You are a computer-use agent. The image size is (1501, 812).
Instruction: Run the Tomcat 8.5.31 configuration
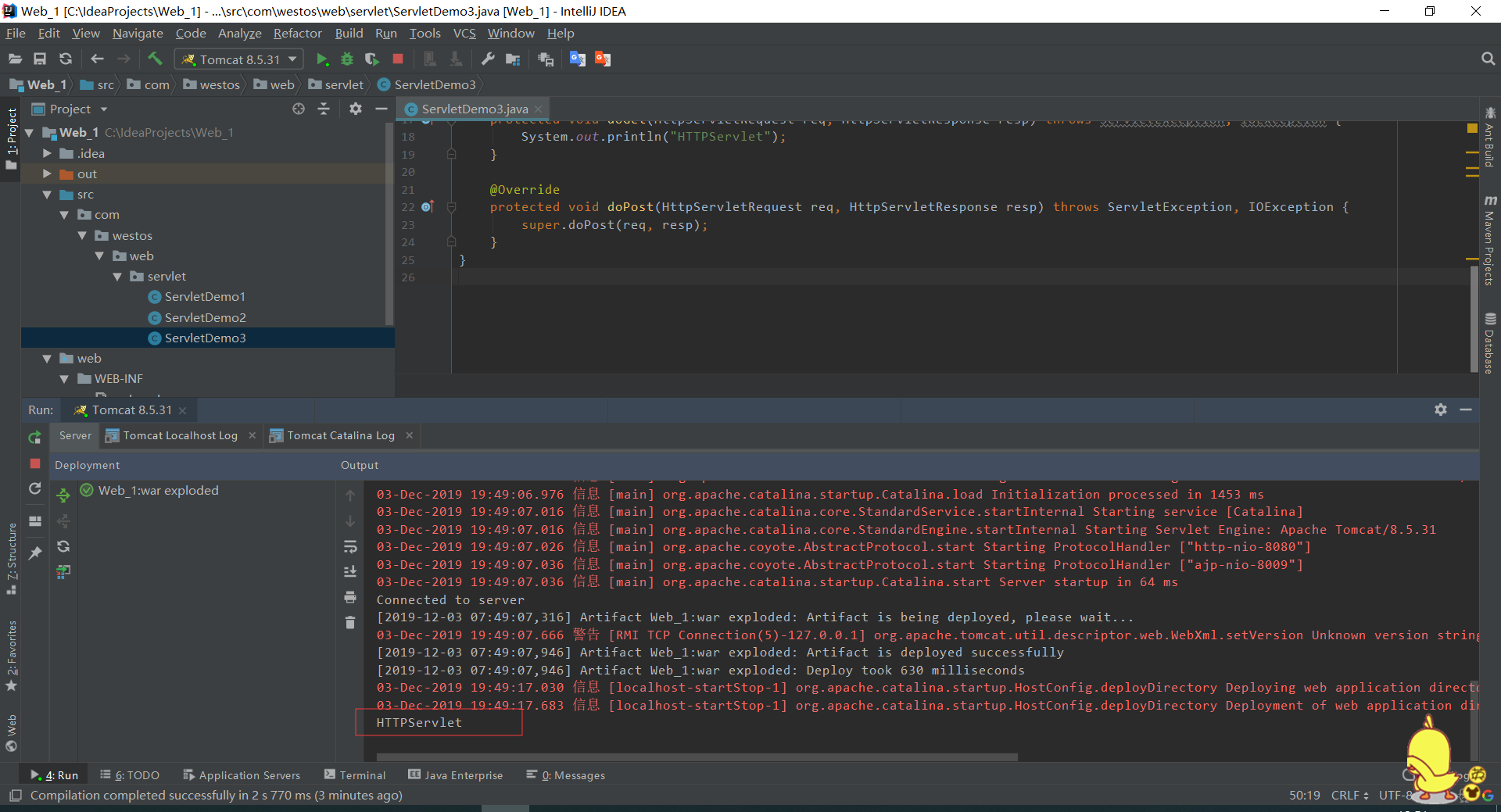click(x=321, y=59)
